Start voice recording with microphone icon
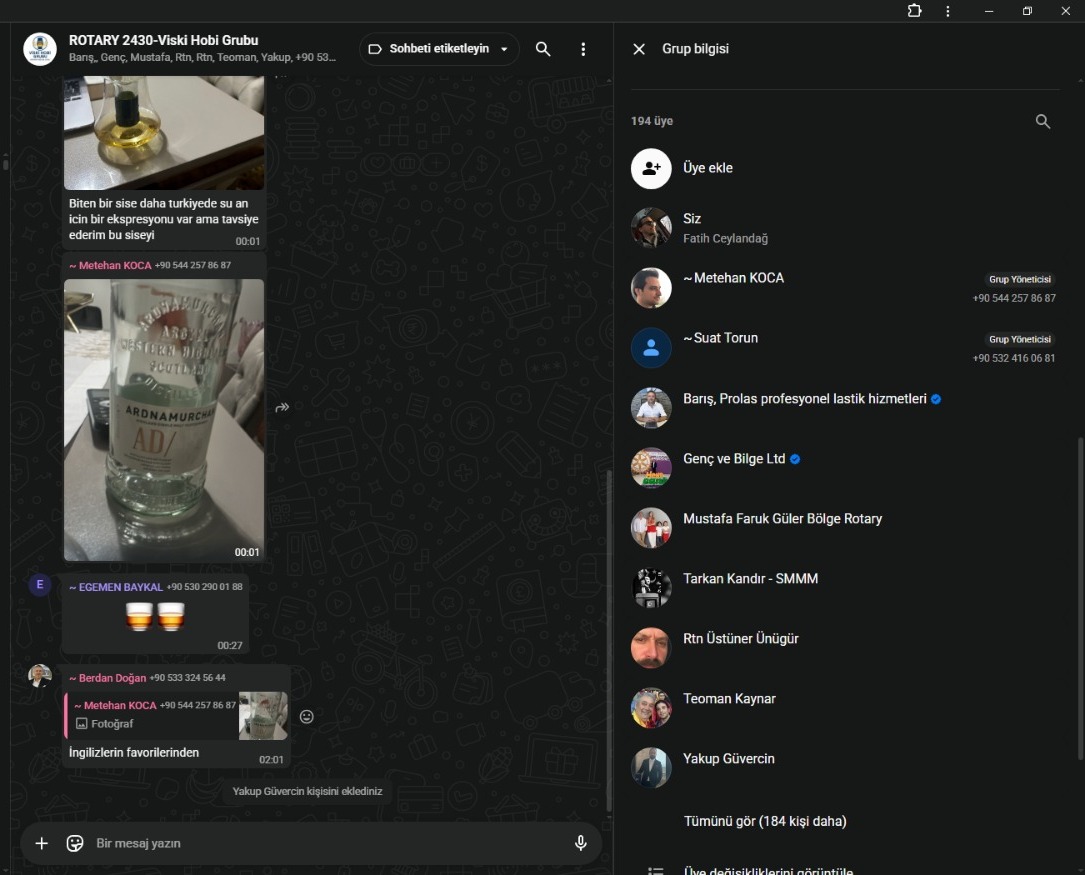 (x=580, y=843)
